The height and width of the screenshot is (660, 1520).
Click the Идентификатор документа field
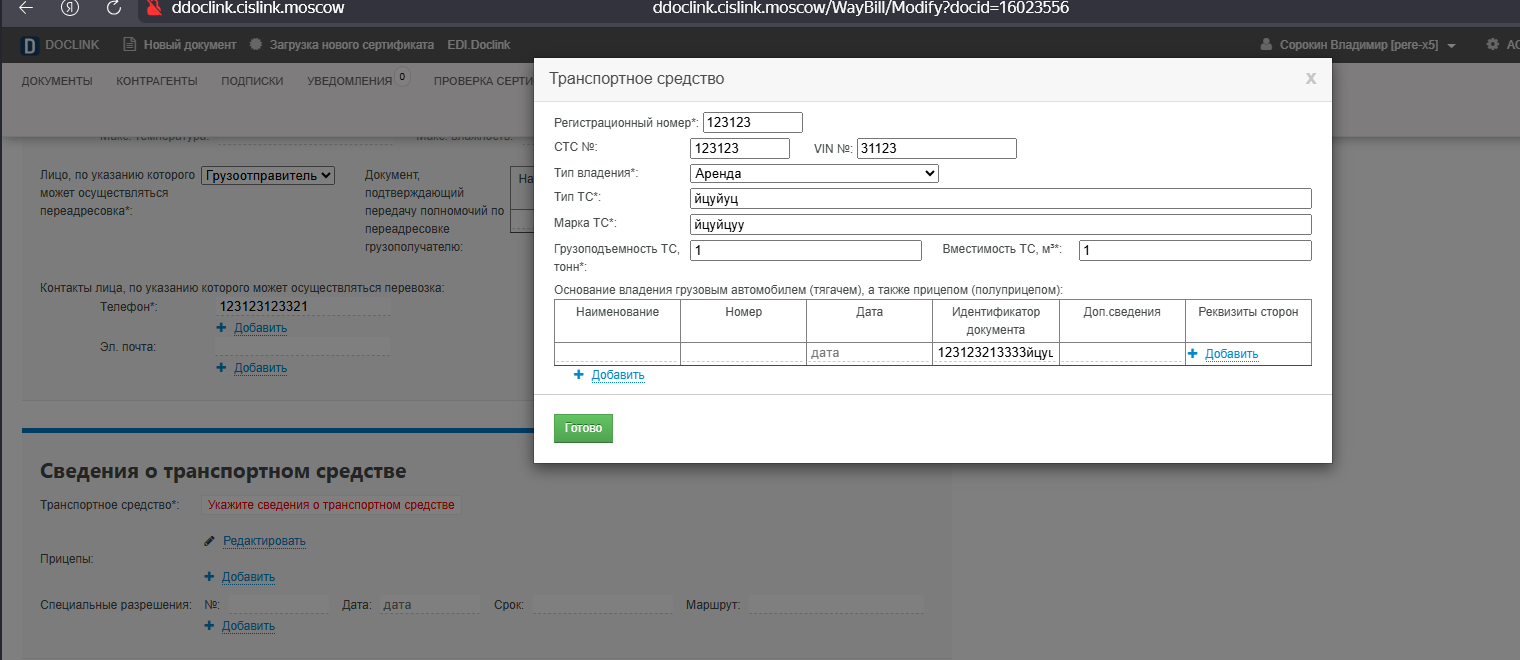click(x=995, y=353)
